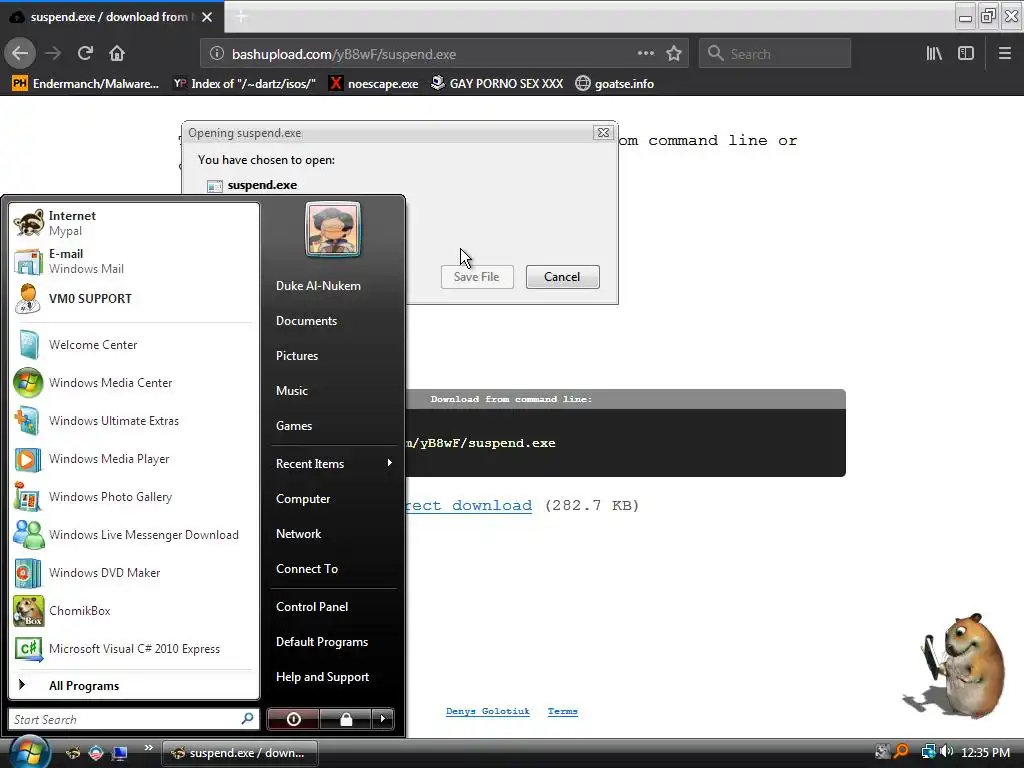Open the goatse.info bookmark
The width and height of the screenshot is (1024, 768).
[x=615, y=84]
